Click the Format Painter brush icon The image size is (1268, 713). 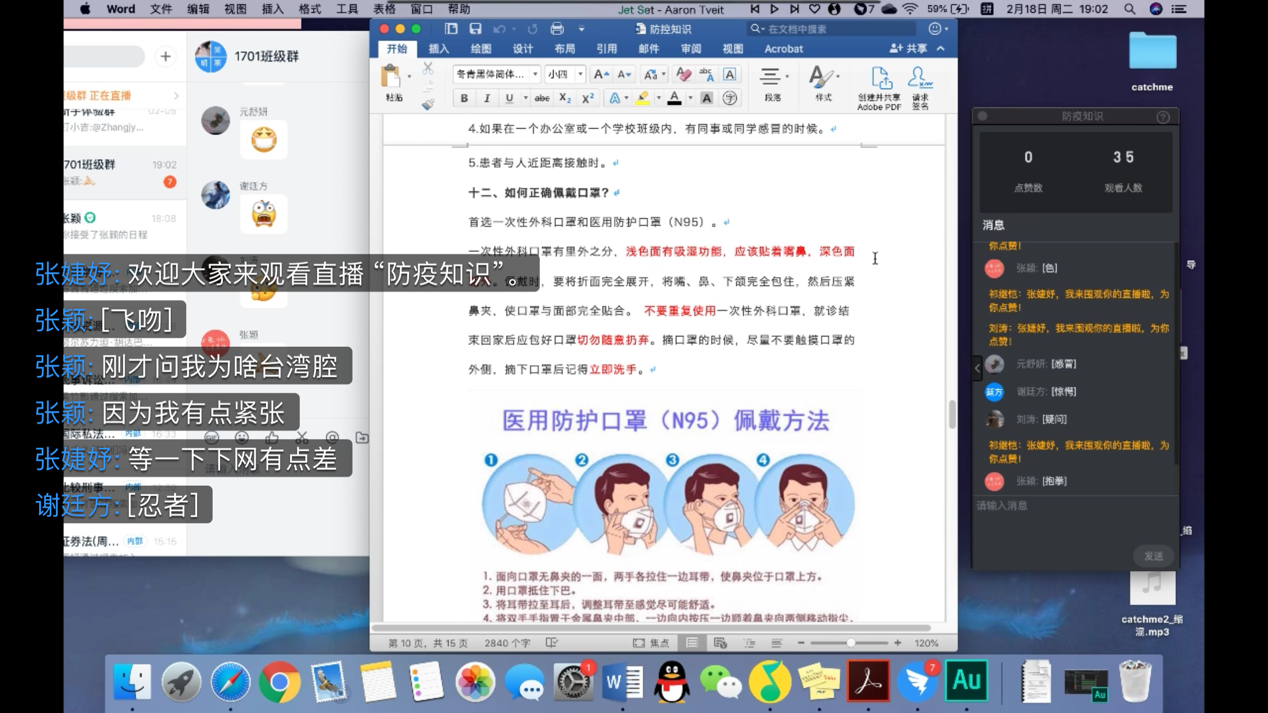click(x=428, y=103)
